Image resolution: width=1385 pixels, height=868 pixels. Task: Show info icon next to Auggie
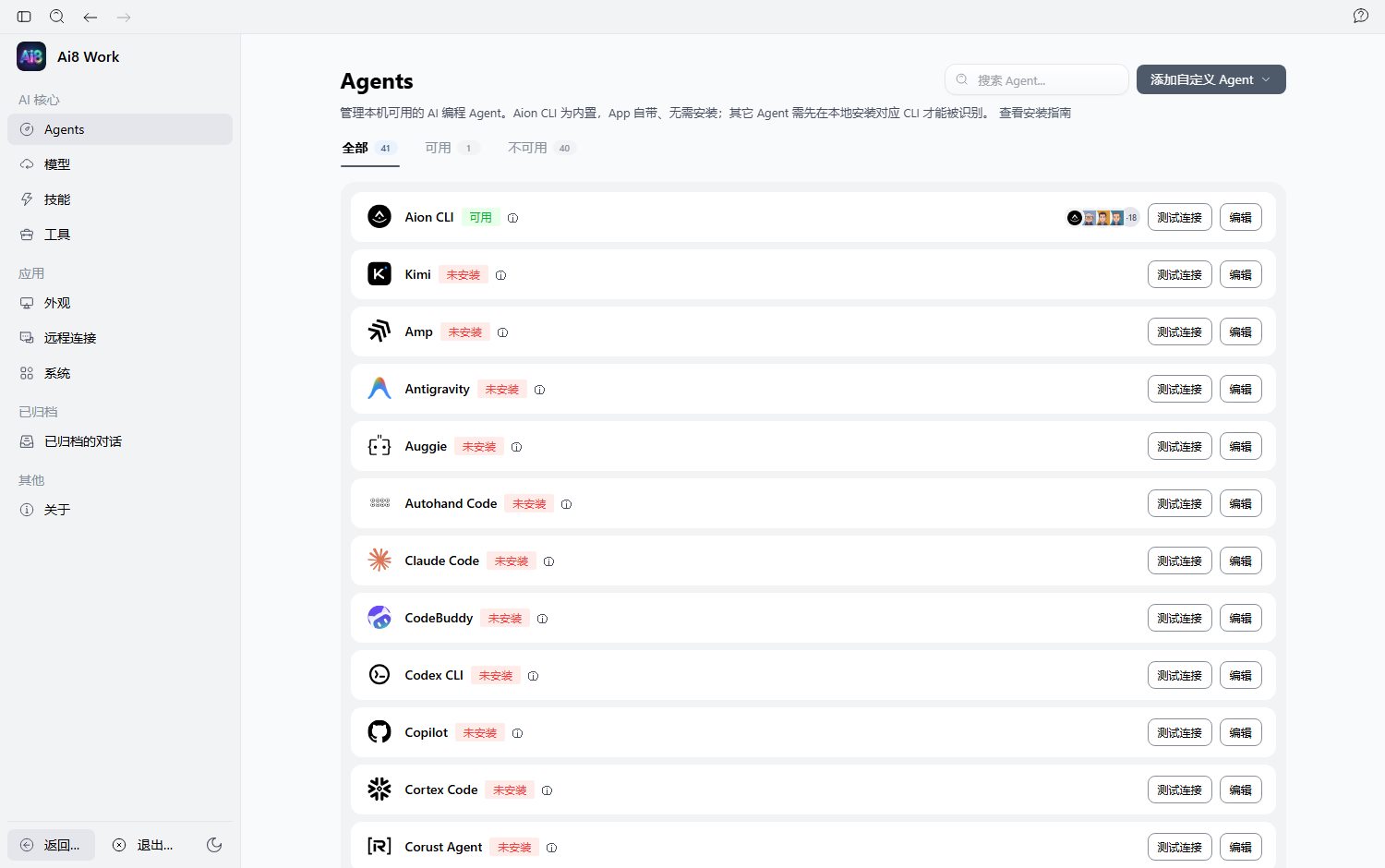click(x=517, y=447)
